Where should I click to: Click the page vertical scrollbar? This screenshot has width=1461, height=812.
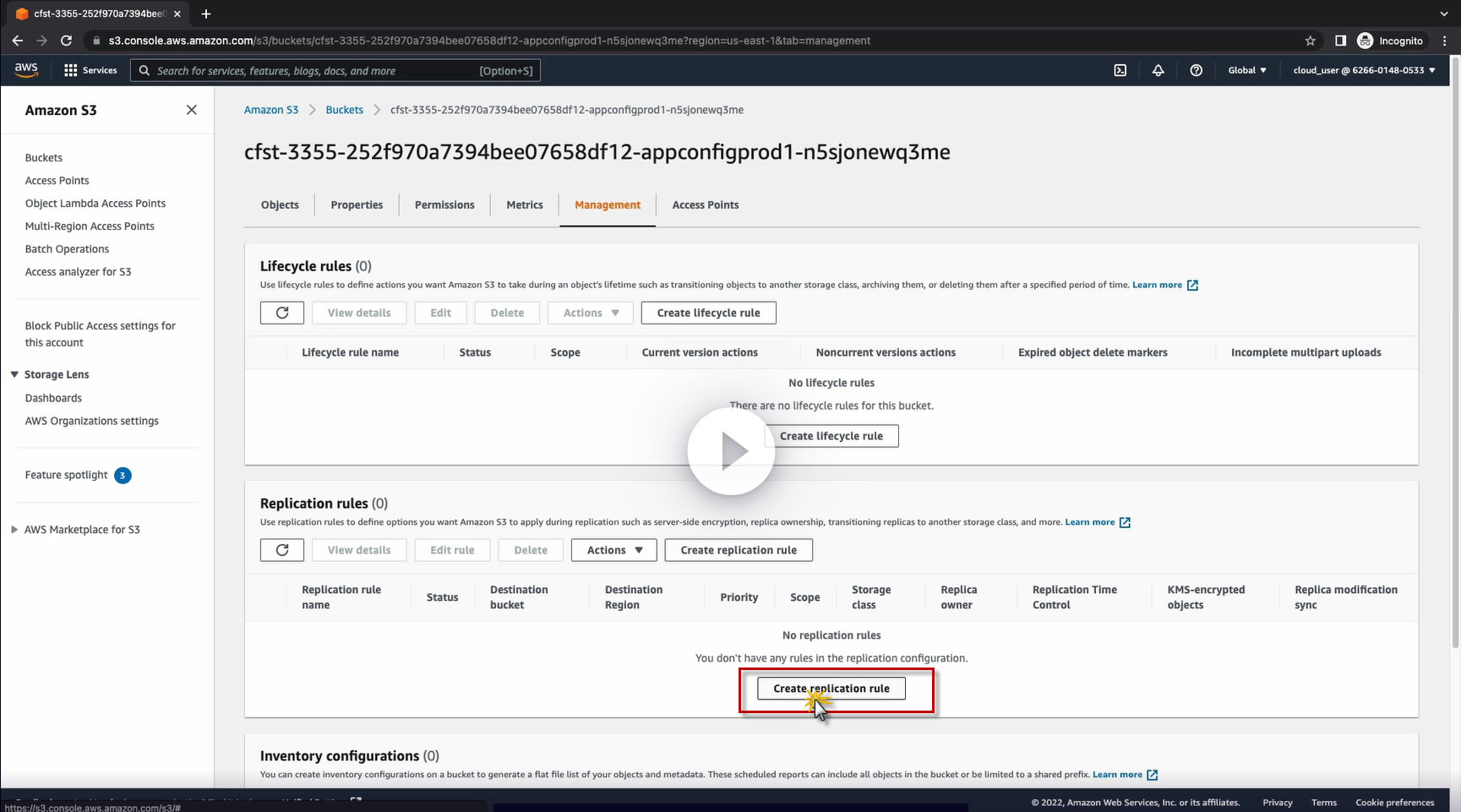point(1454,351)
